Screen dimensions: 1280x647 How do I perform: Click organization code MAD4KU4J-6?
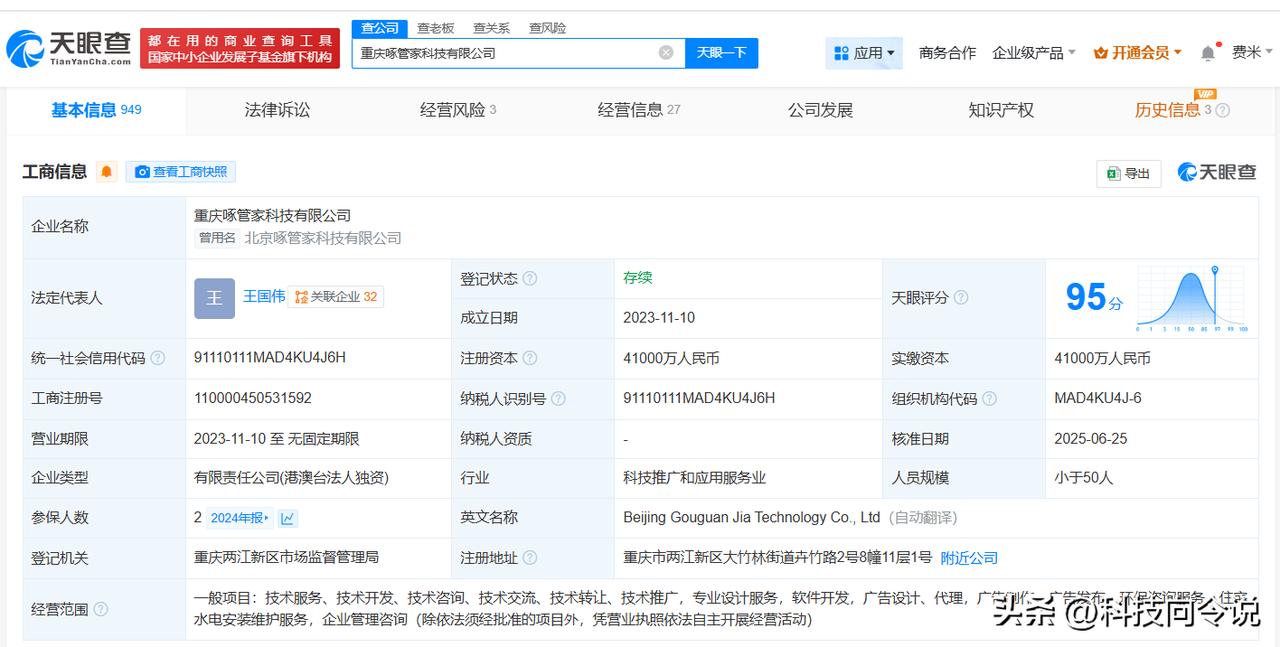1098,397
